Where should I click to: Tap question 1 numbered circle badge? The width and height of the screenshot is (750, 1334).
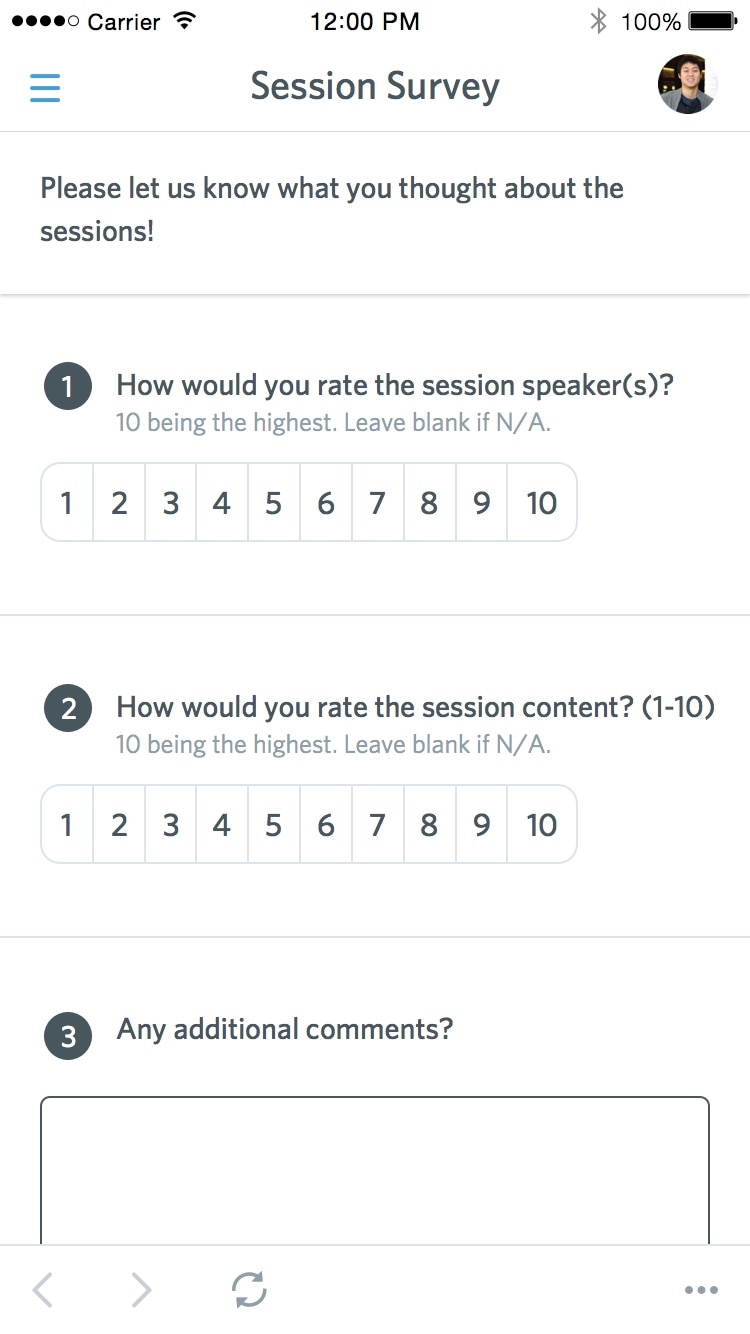tap(67, 385)
